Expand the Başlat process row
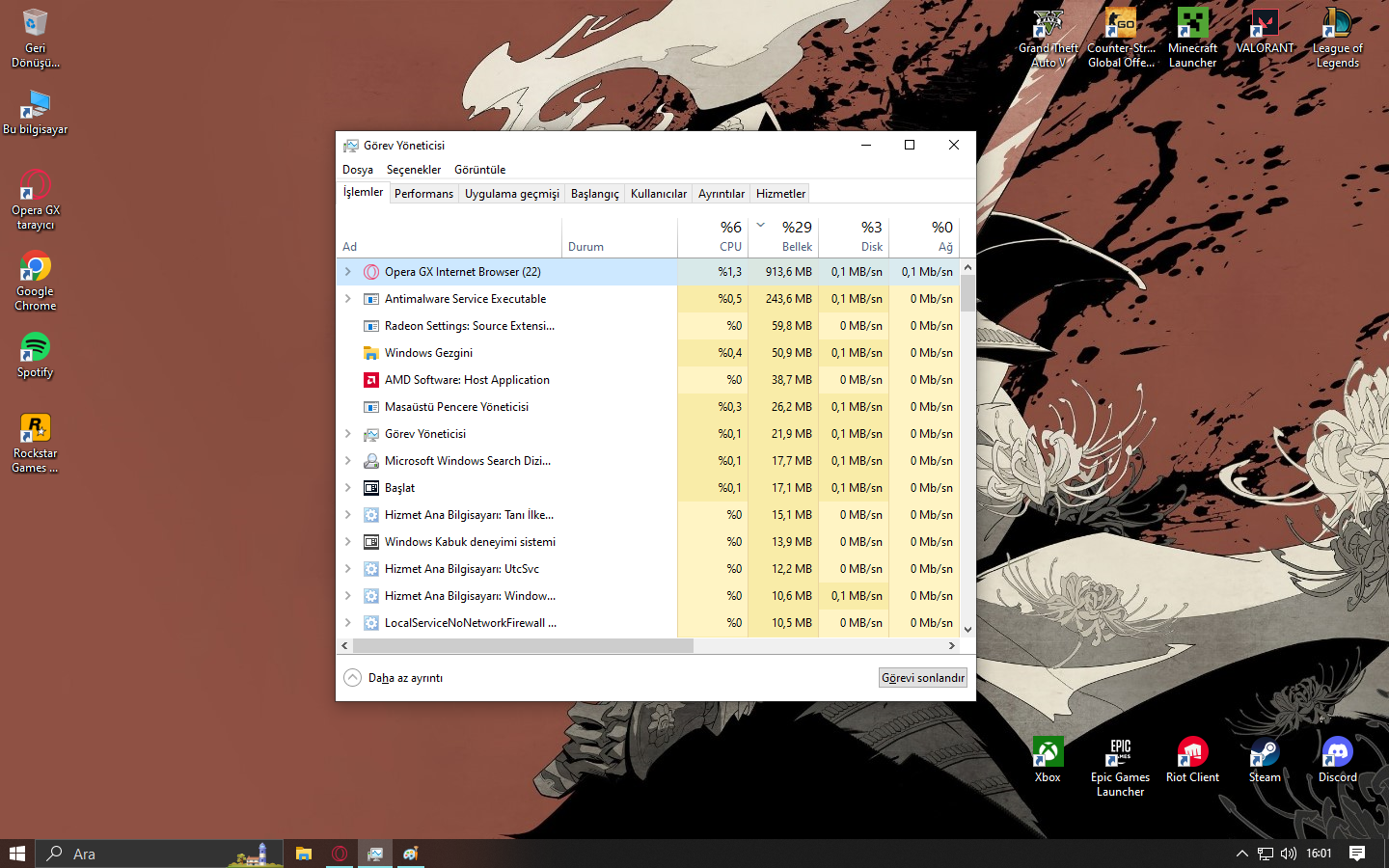The width and height of the screenshot is (1389, 868). [x=348, y=488]
